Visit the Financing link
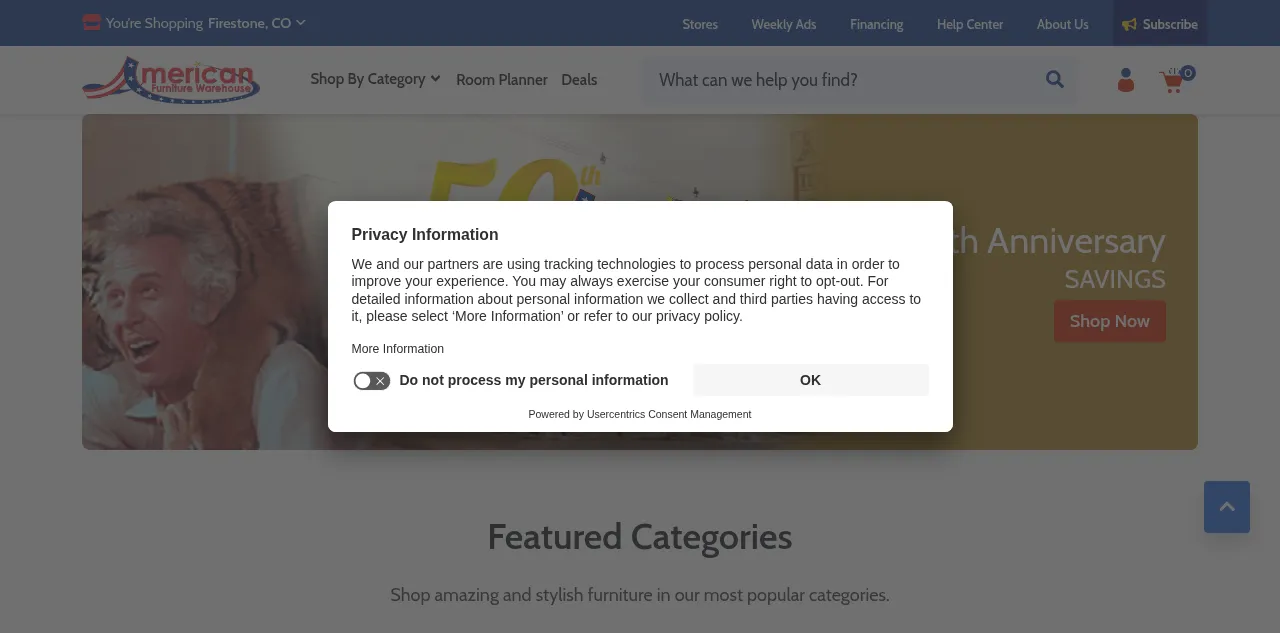Image resolution: width=1280 pixels, height=633 pixels. click(x=876, y=24)
